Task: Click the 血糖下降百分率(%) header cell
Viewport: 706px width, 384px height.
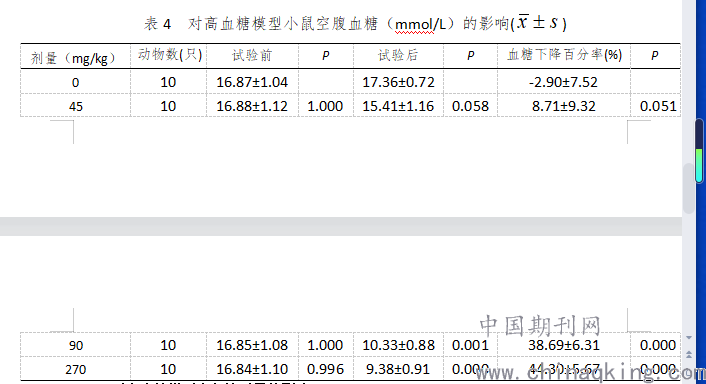Action: 564,56
